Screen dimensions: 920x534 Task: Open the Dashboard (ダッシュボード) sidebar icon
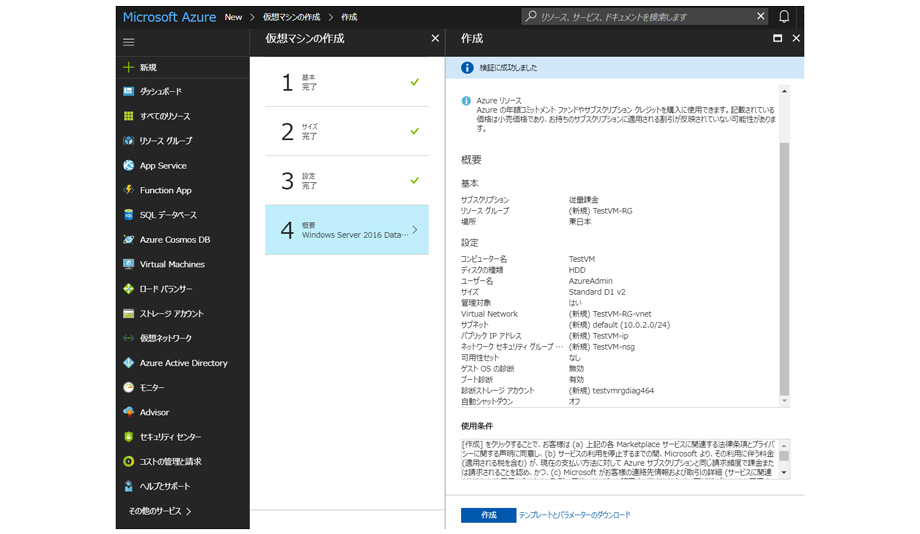pos(129,92)
